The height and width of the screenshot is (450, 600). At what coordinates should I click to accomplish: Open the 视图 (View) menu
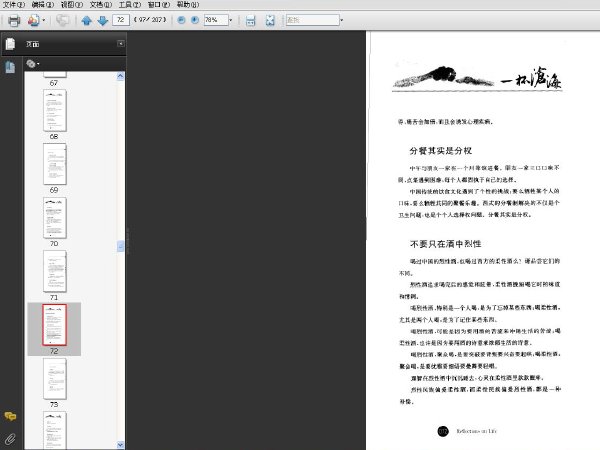(72, 5)
